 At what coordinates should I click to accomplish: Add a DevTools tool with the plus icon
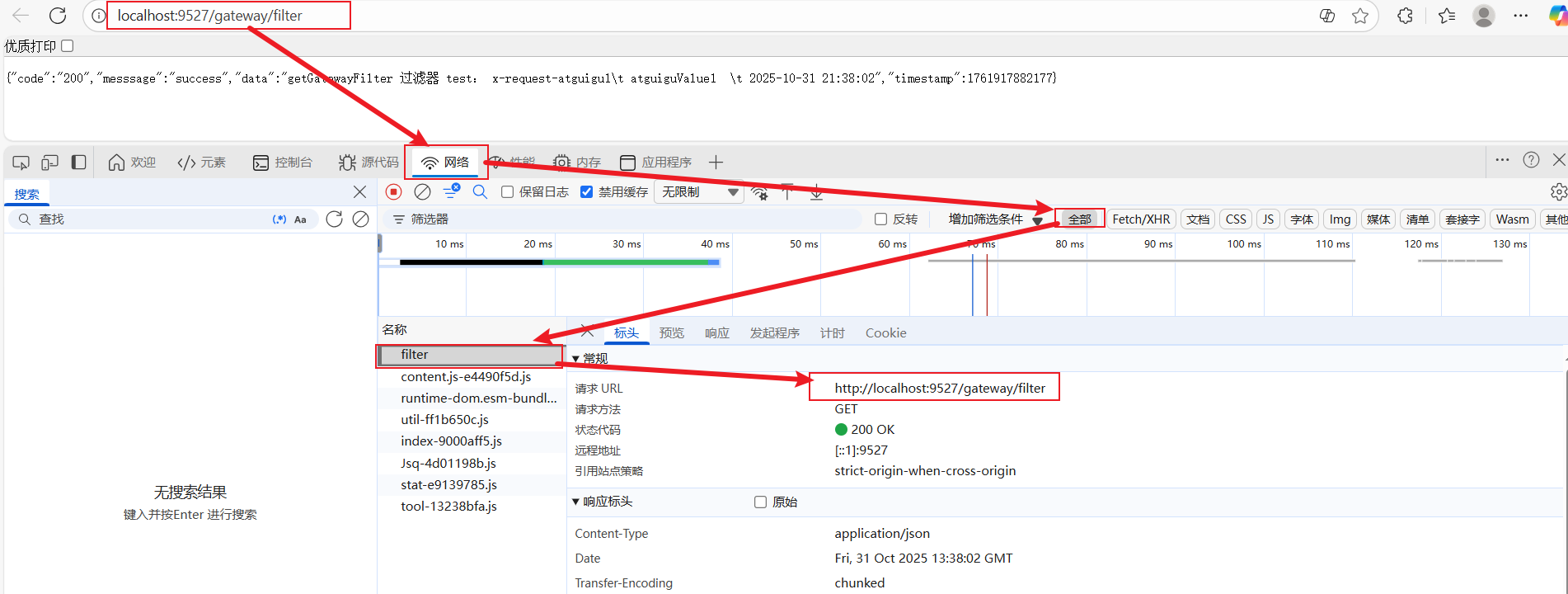tap(716, 163)
